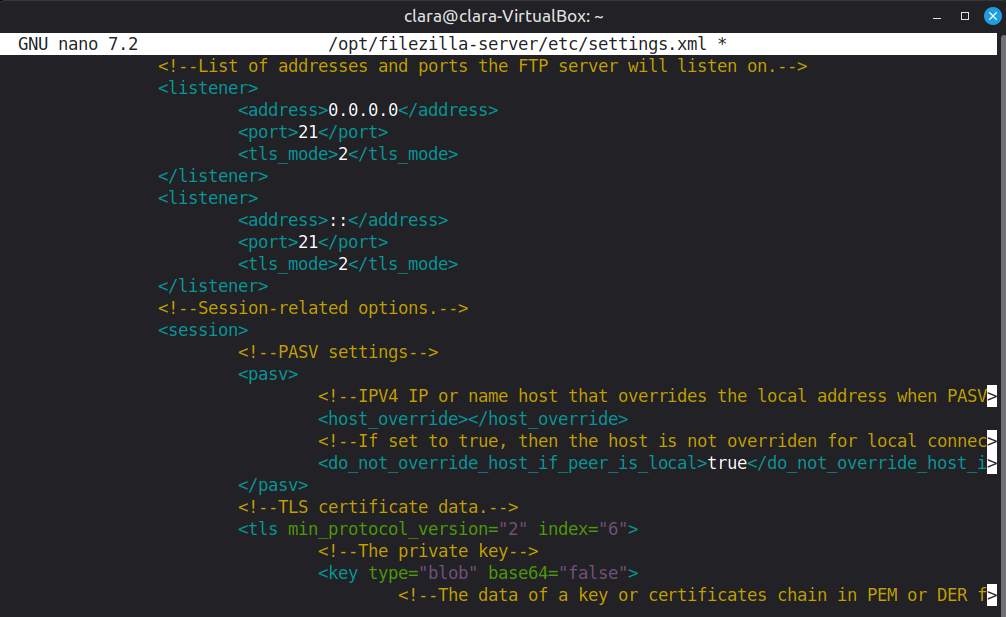Click the :: IPv6 address value
The width and height of the screenshot is (1006, 617).
pos(338,220)
